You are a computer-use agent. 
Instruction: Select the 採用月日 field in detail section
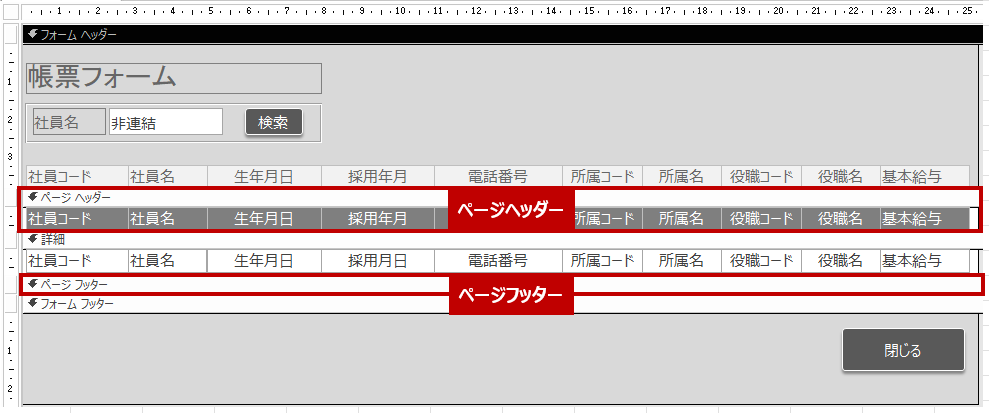coord(377,261)
